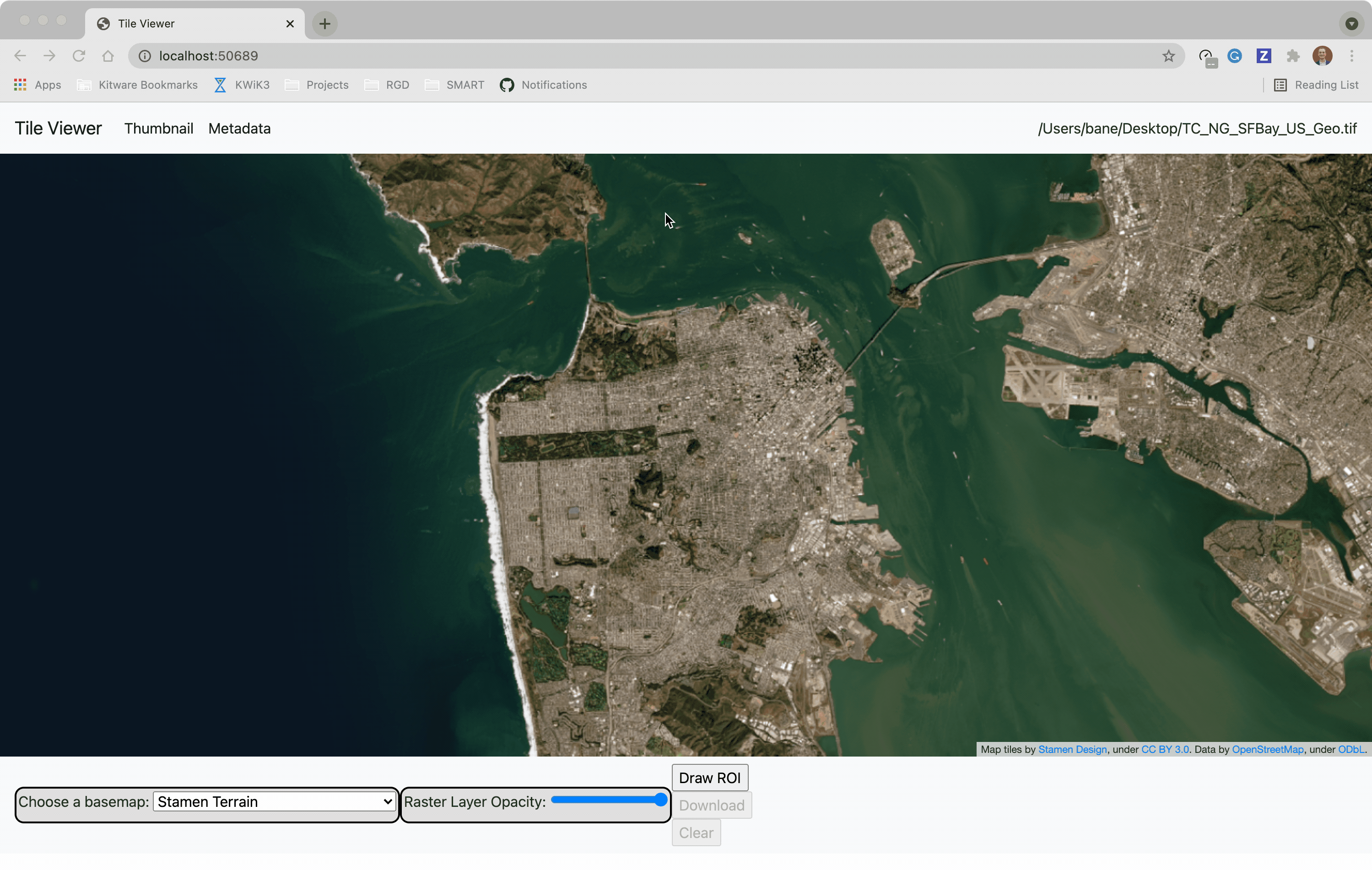Select Stamen Terrain basemap option
This screenshot has width=1372, height=870.
275,801
